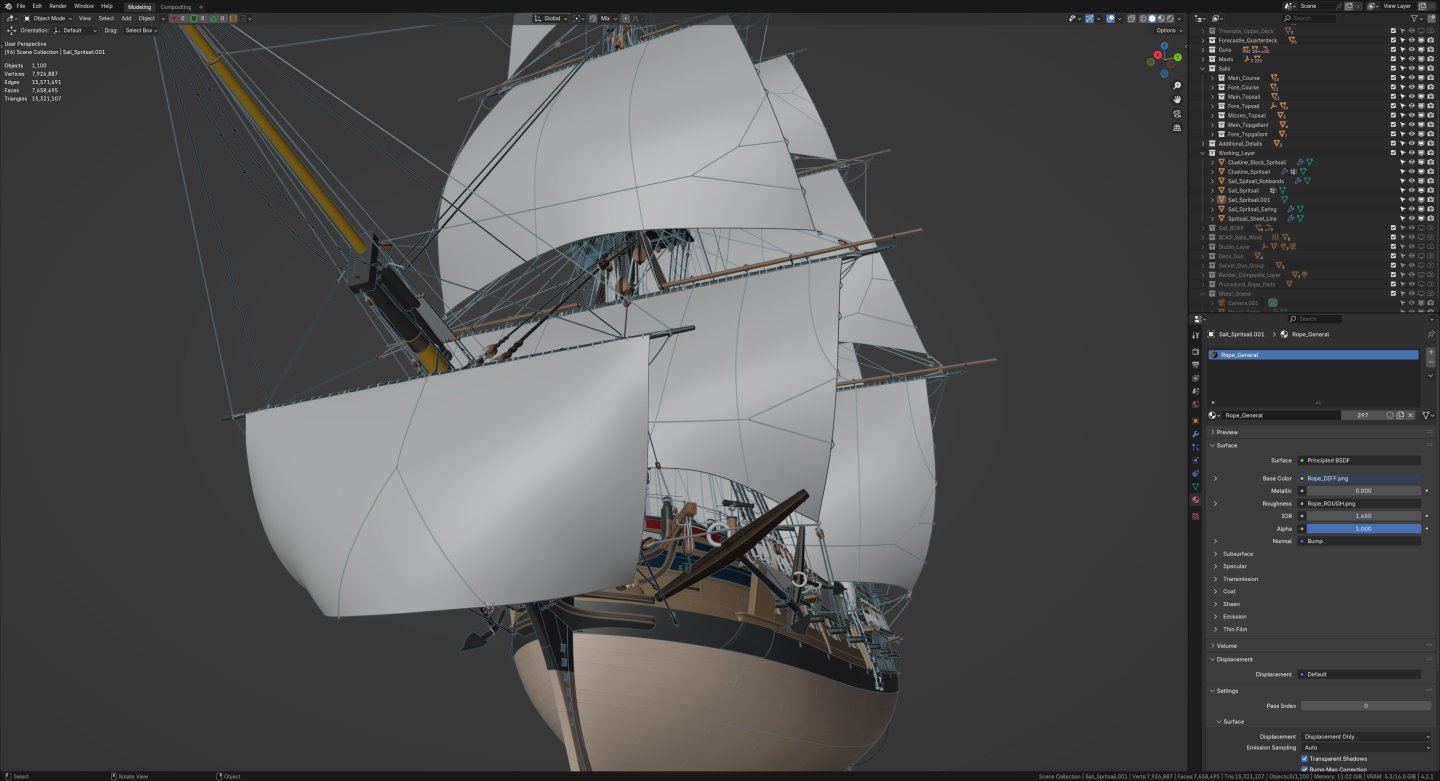Screen dimensions: 1440x781
Task: Open the Render menu
Action: pos(58,6)
